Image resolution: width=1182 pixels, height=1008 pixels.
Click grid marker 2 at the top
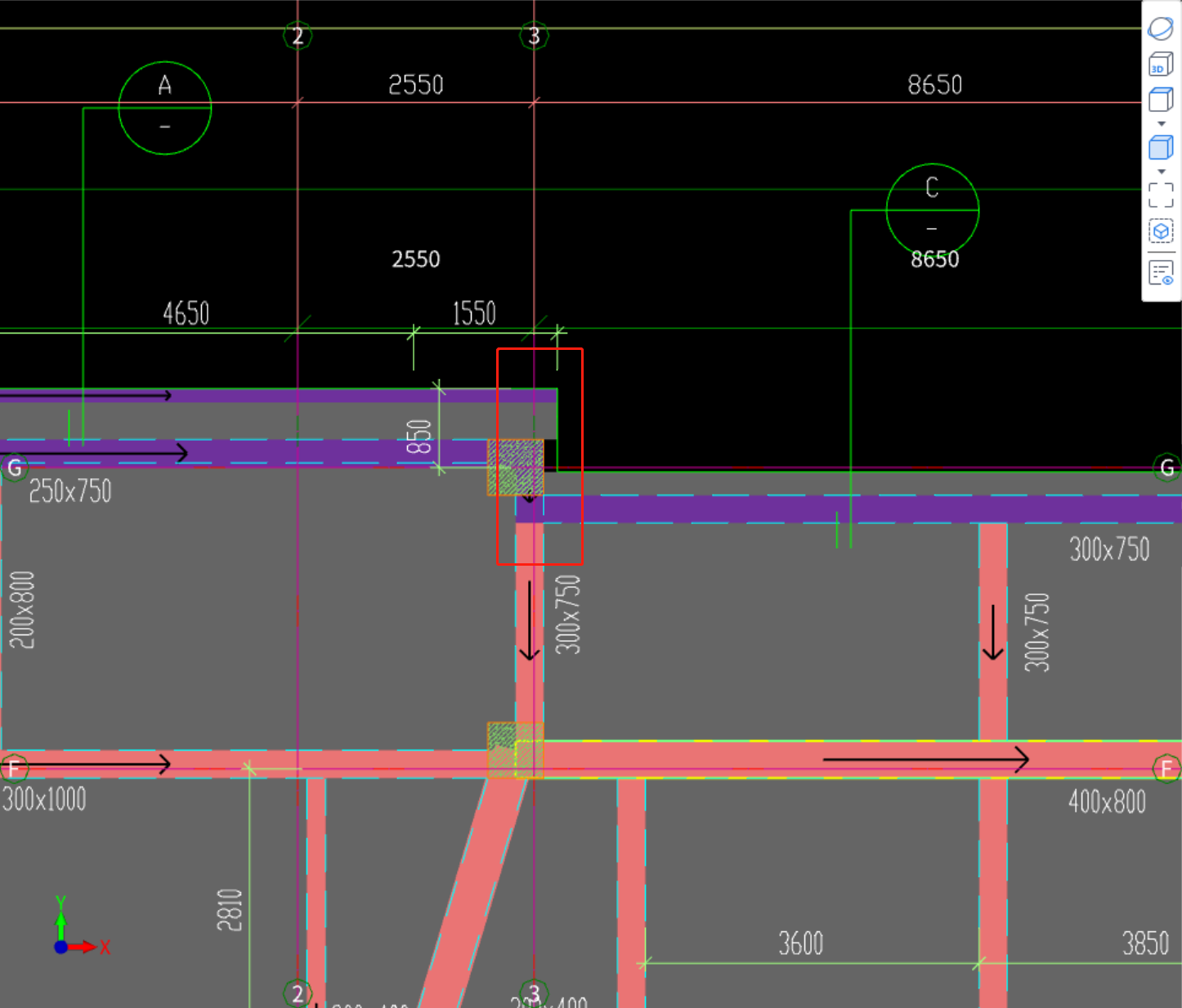(x=298, y=36)
